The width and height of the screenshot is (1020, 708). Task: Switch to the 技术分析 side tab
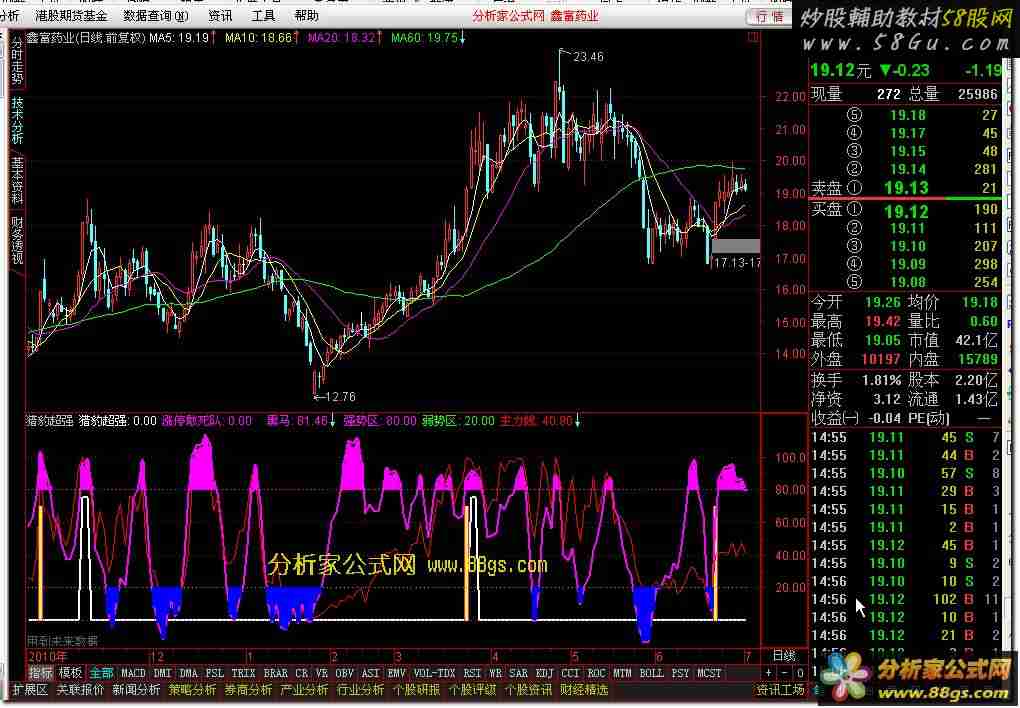17,120
